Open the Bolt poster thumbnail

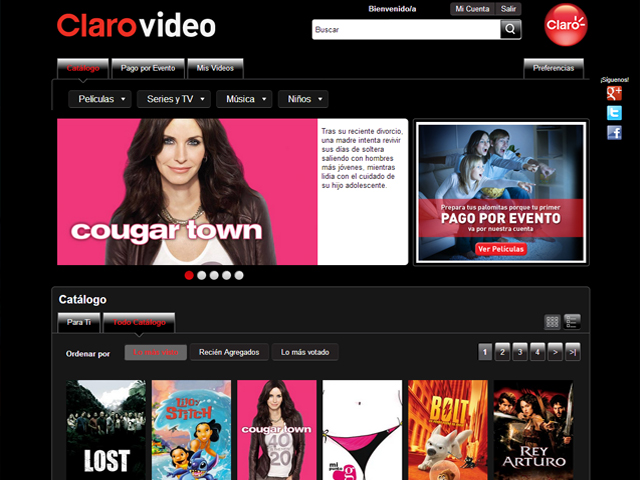pos(448,430)
